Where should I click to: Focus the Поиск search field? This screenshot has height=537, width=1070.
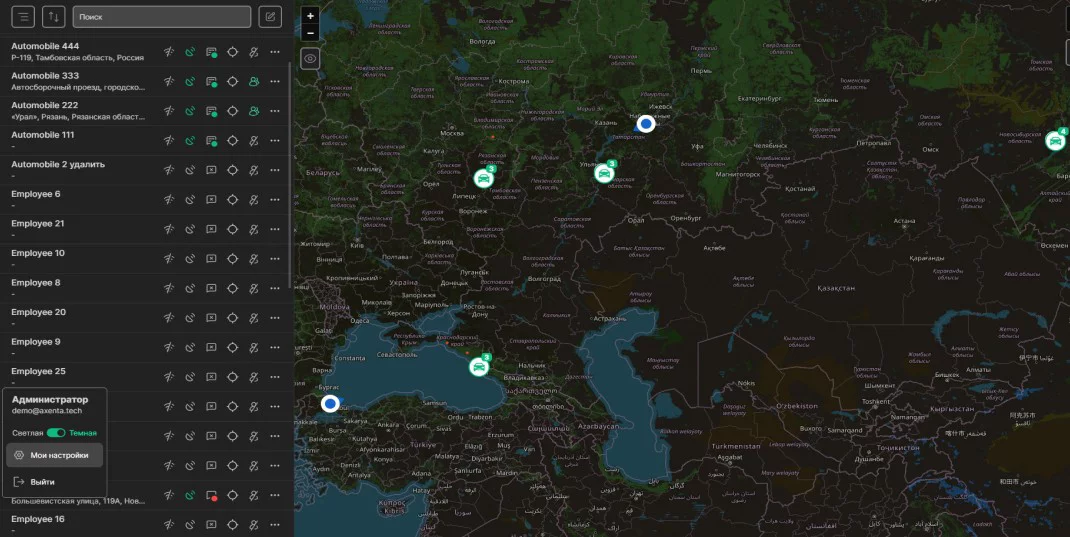coord(162,17)
